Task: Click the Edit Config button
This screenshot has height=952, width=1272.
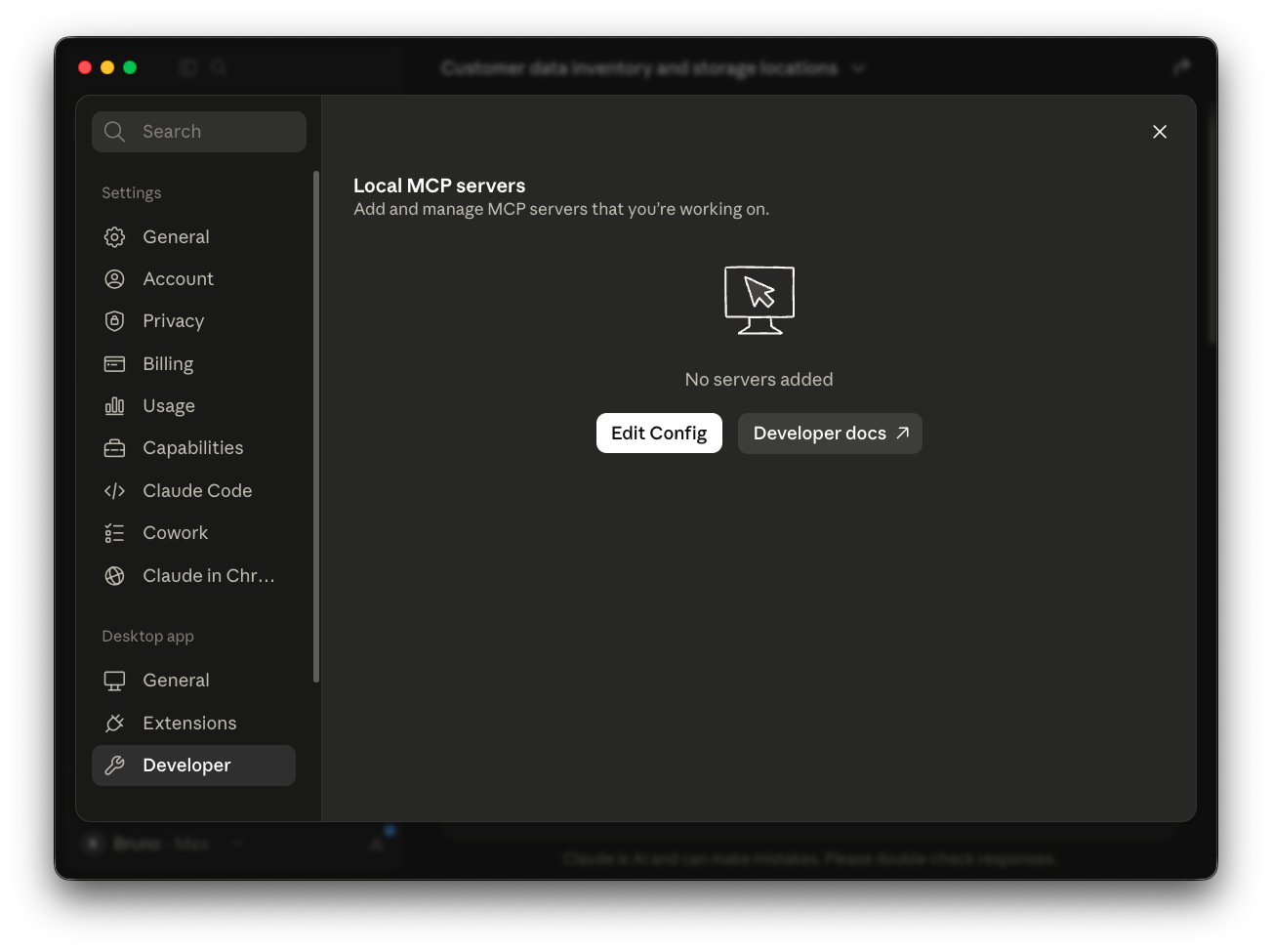Action: click(659, 434)
